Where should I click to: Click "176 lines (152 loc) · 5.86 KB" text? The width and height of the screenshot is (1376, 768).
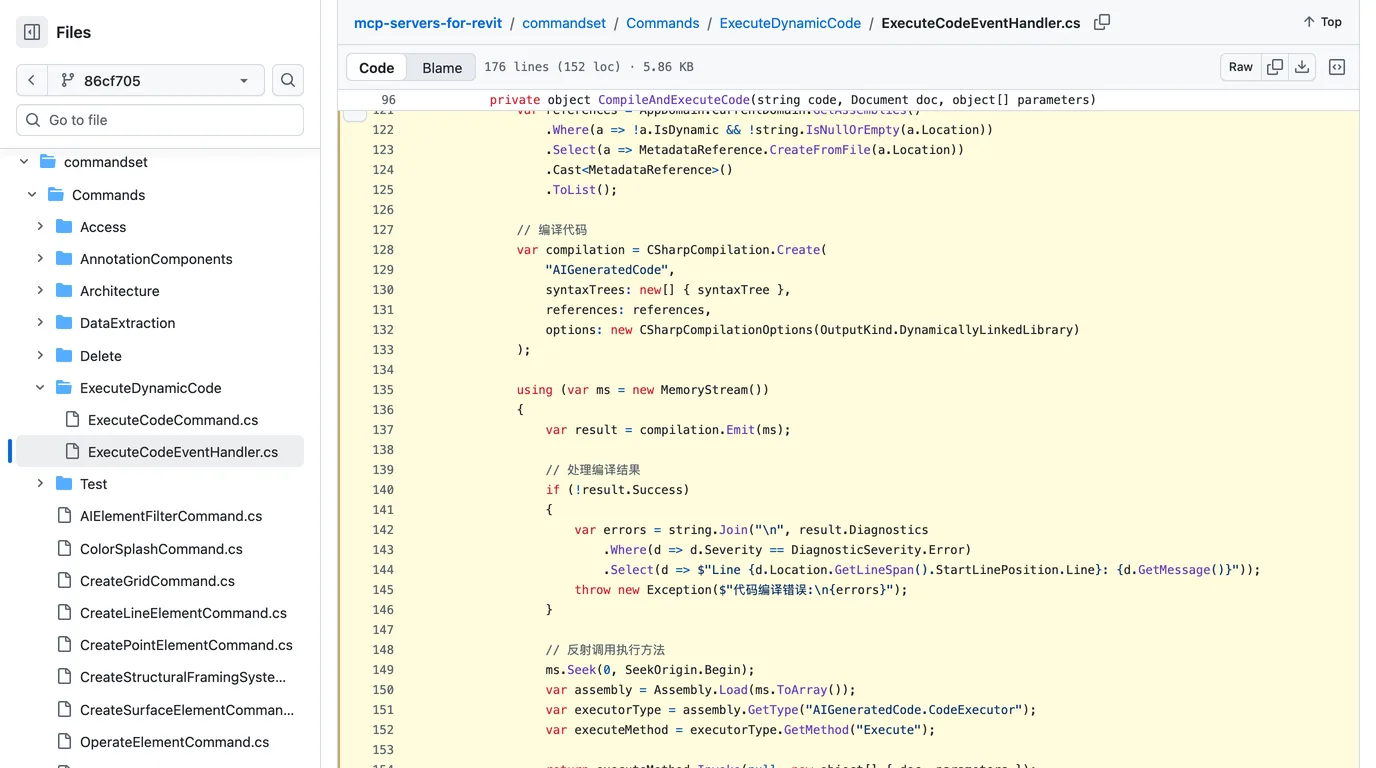(x=589, y=67)
